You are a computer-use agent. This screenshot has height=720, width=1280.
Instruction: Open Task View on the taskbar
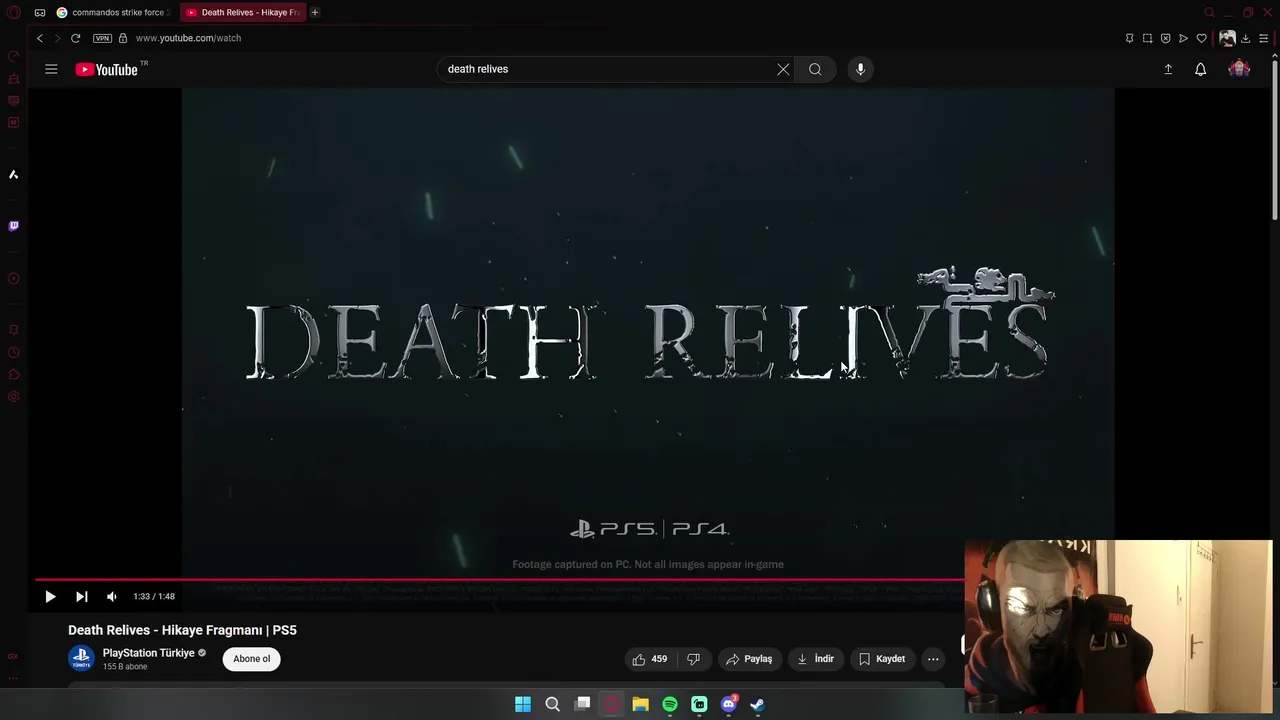click(583, 704)
